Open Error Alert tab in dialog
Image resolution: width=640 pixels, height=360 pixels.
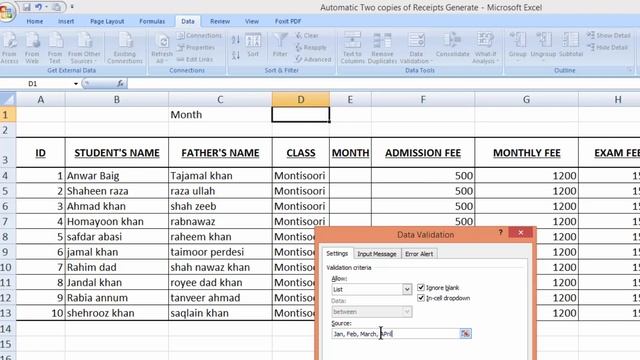pos(419,254)
